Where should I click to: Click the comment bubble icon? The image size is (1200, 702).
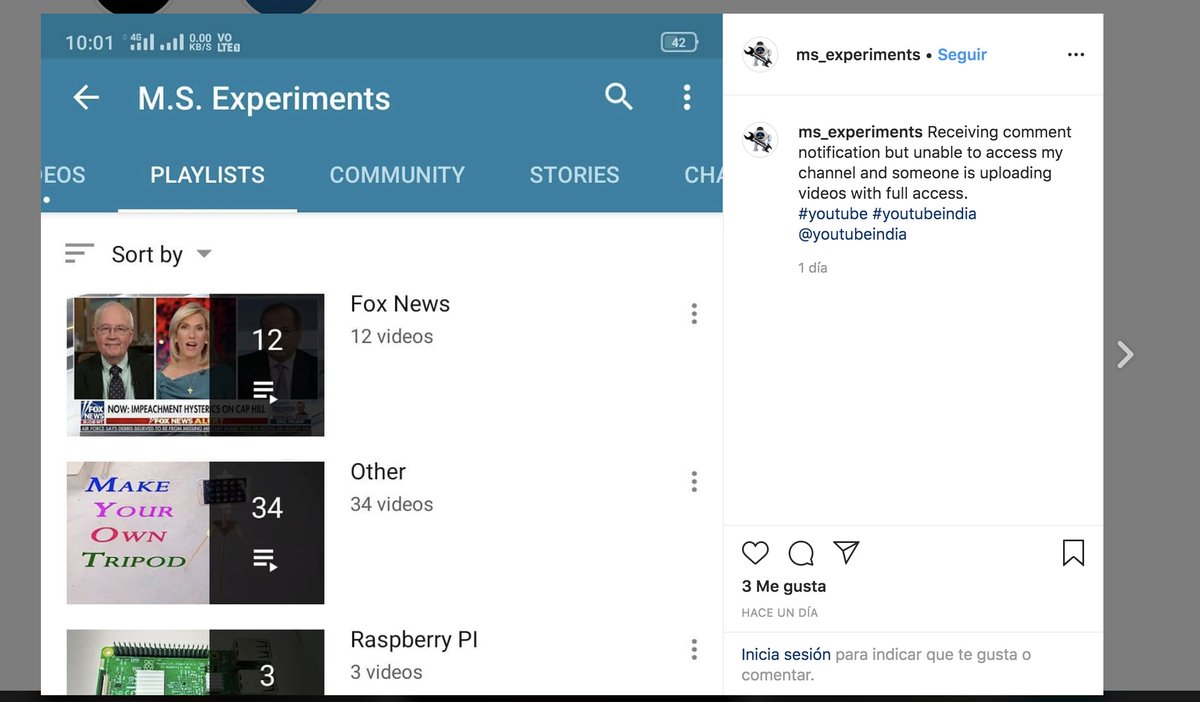[801, 553]
